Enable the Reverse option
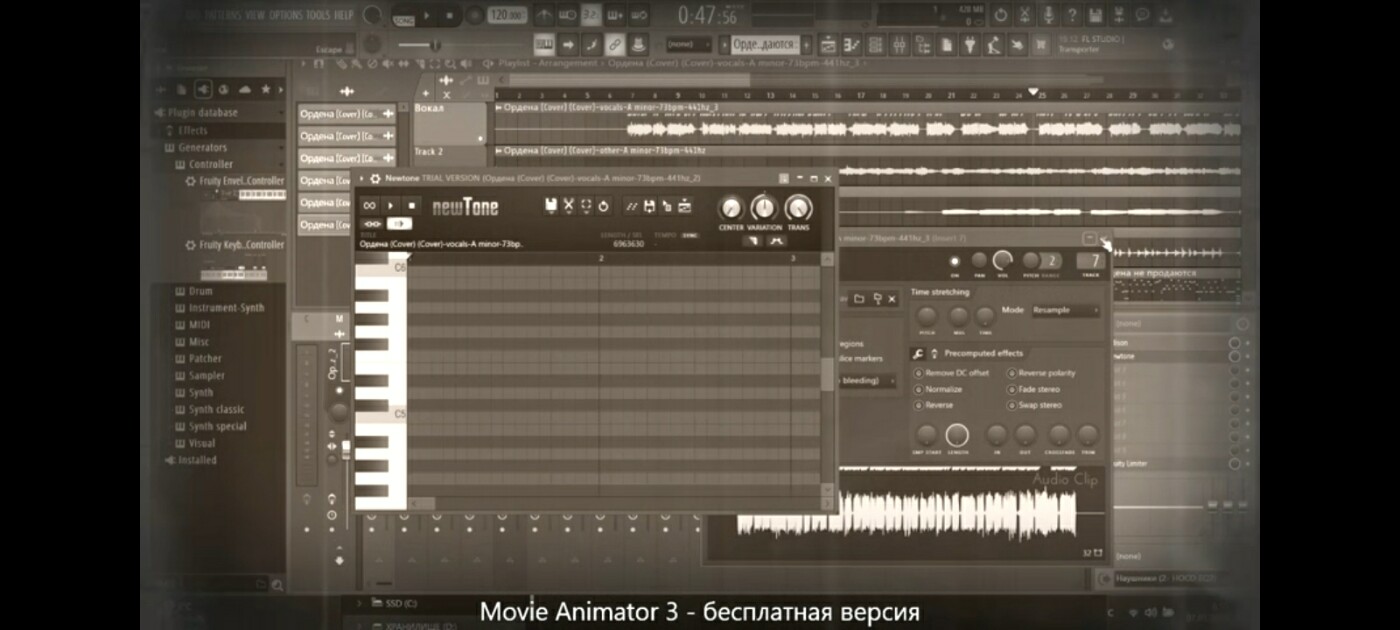The width and height of the screenshot is (1400, 630). click(x=933, y=405)
